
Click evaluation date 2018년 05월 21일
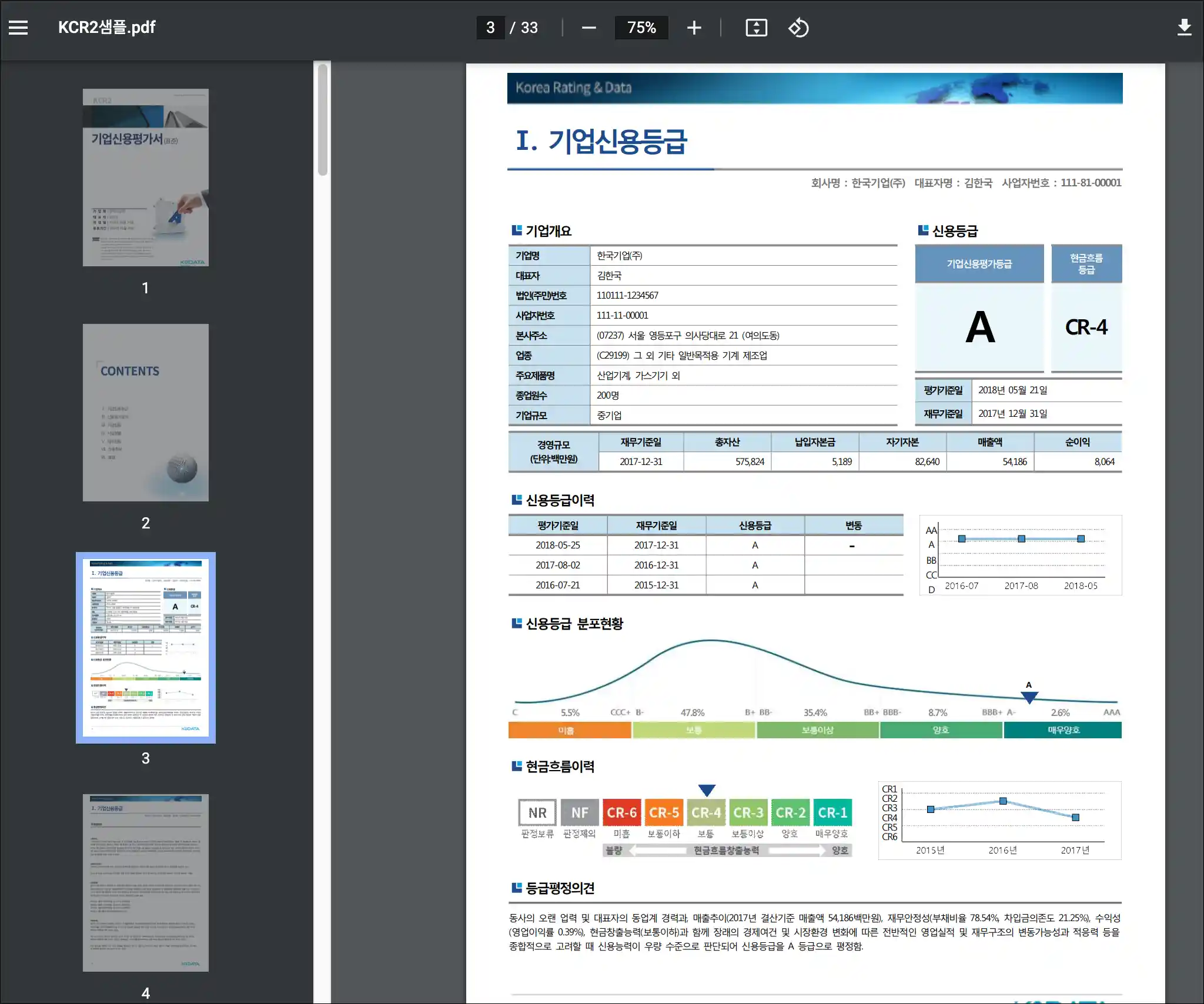click(1013, 390)
